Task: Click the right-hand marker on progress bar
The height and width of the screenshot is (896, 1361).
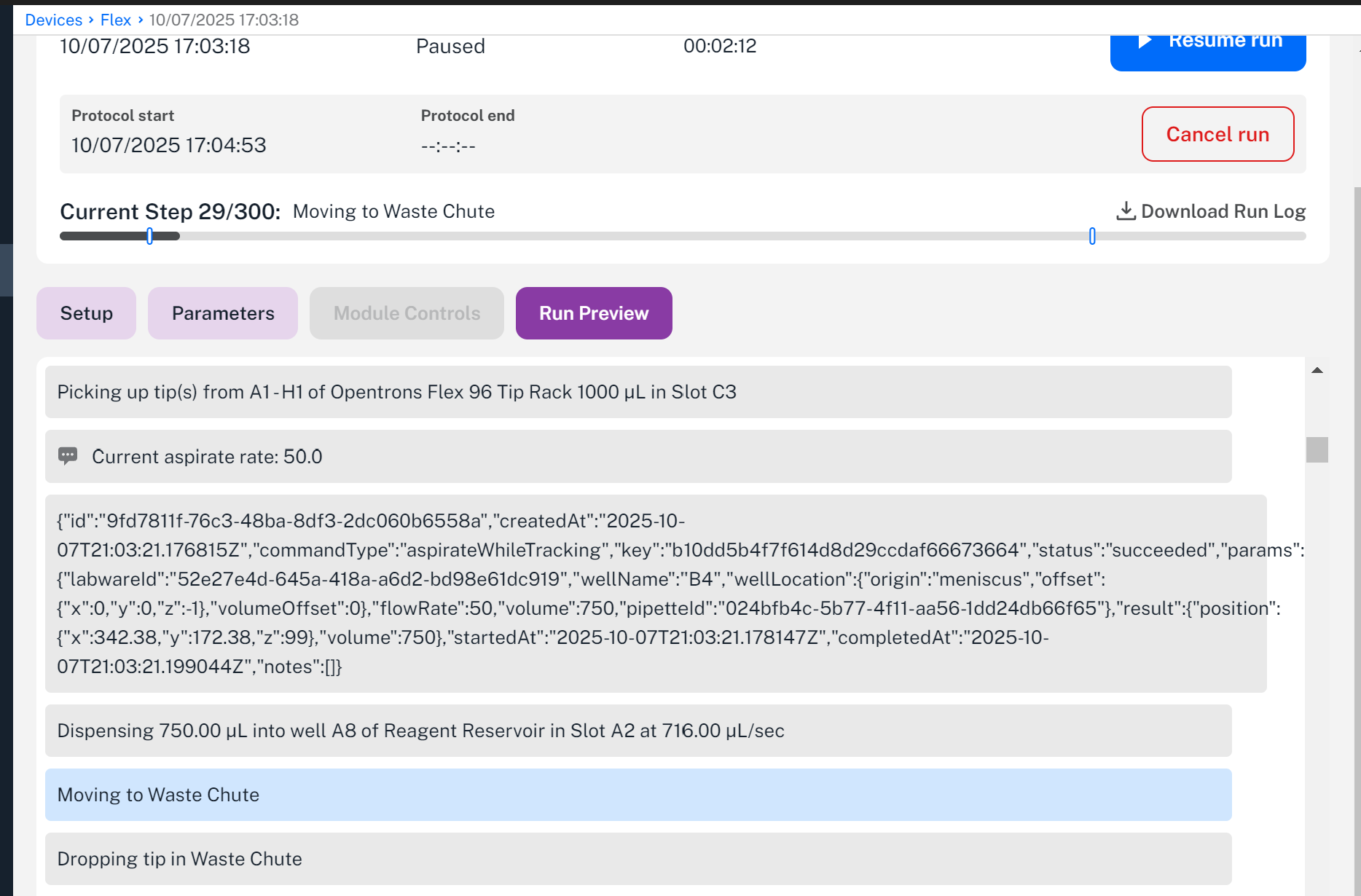Action: pos(1092,236)
